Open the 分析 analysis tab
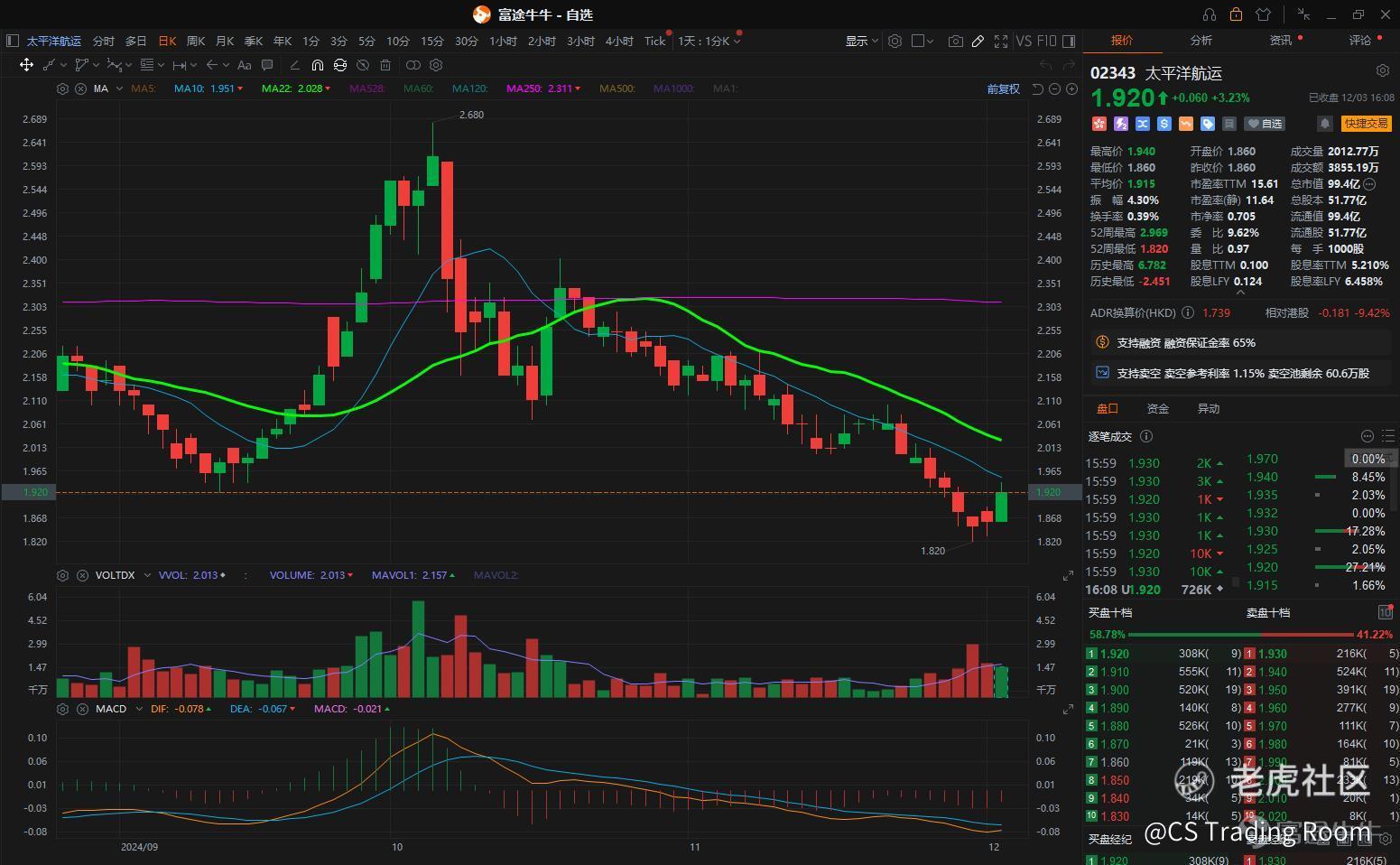The width and height of the screenshot is (1400, 865). (x=1201, y=41)
